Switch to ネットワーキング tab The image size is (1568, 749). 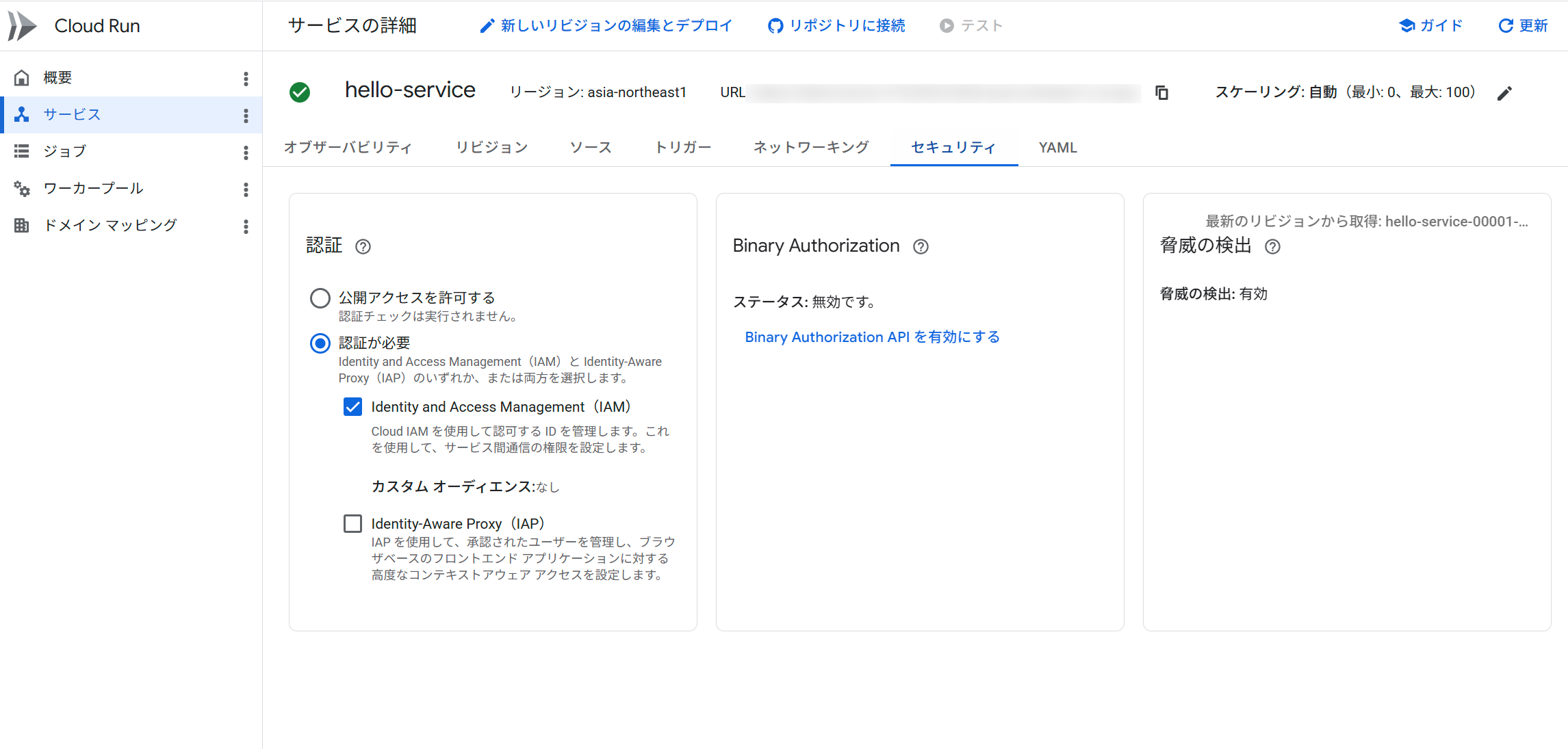(811, 148)
